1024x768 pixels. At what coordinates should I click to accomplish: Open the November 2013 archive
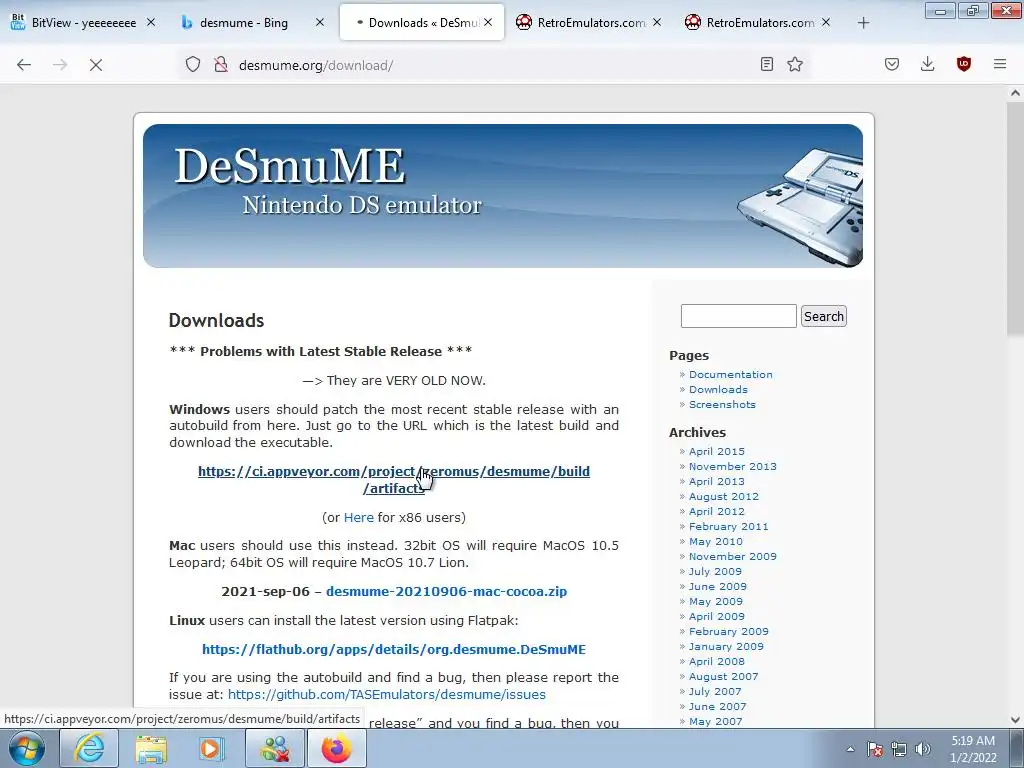(733, 466)
